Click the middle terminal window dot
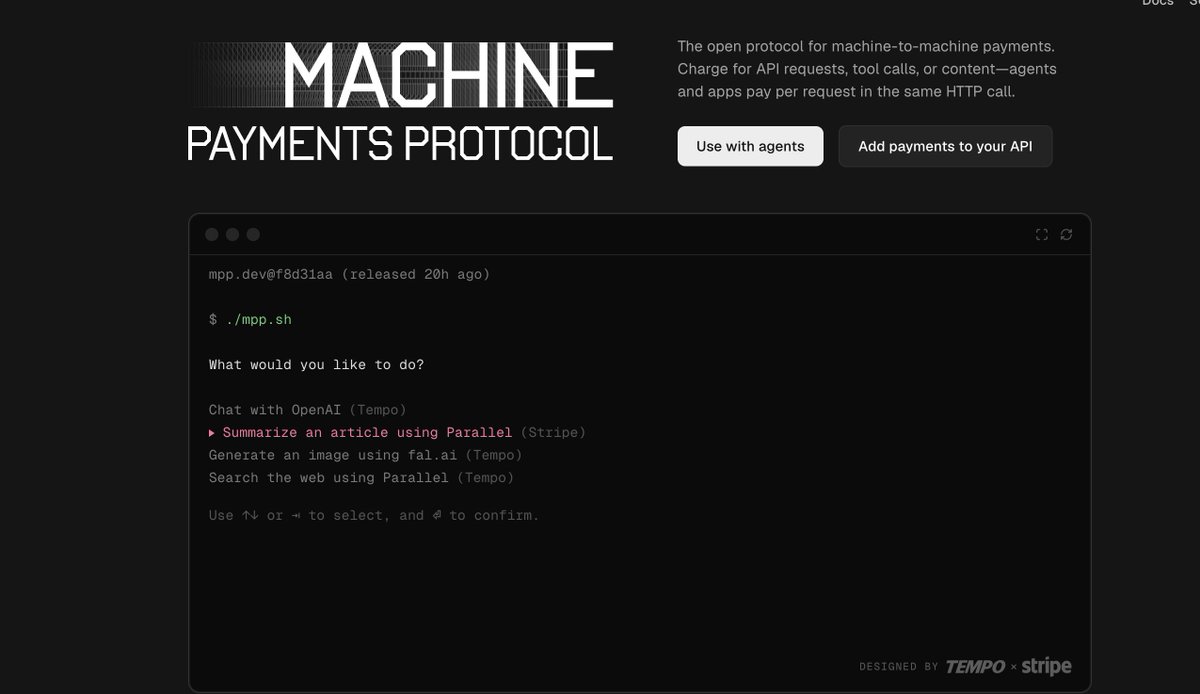Viewport: 1200px width, 694px height. tap(232, 235)
